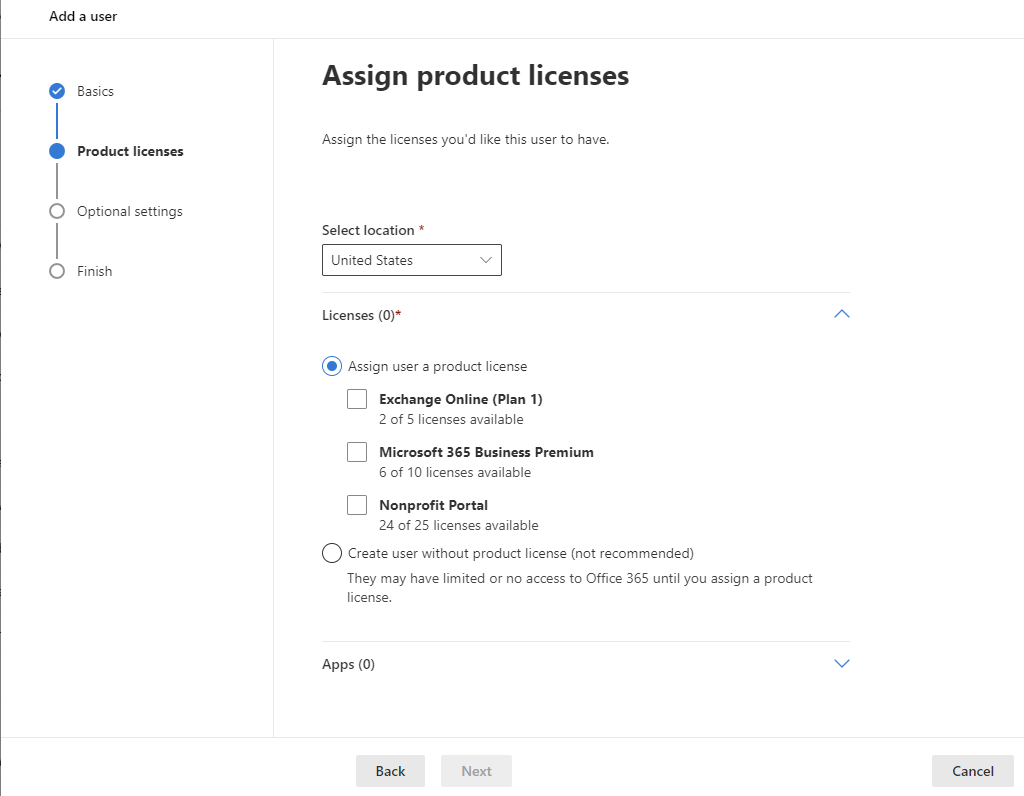Viewport: 1024px width, 796px height.
Task: Click the completed Basics step checkmark icon
Action: [57, 91]
